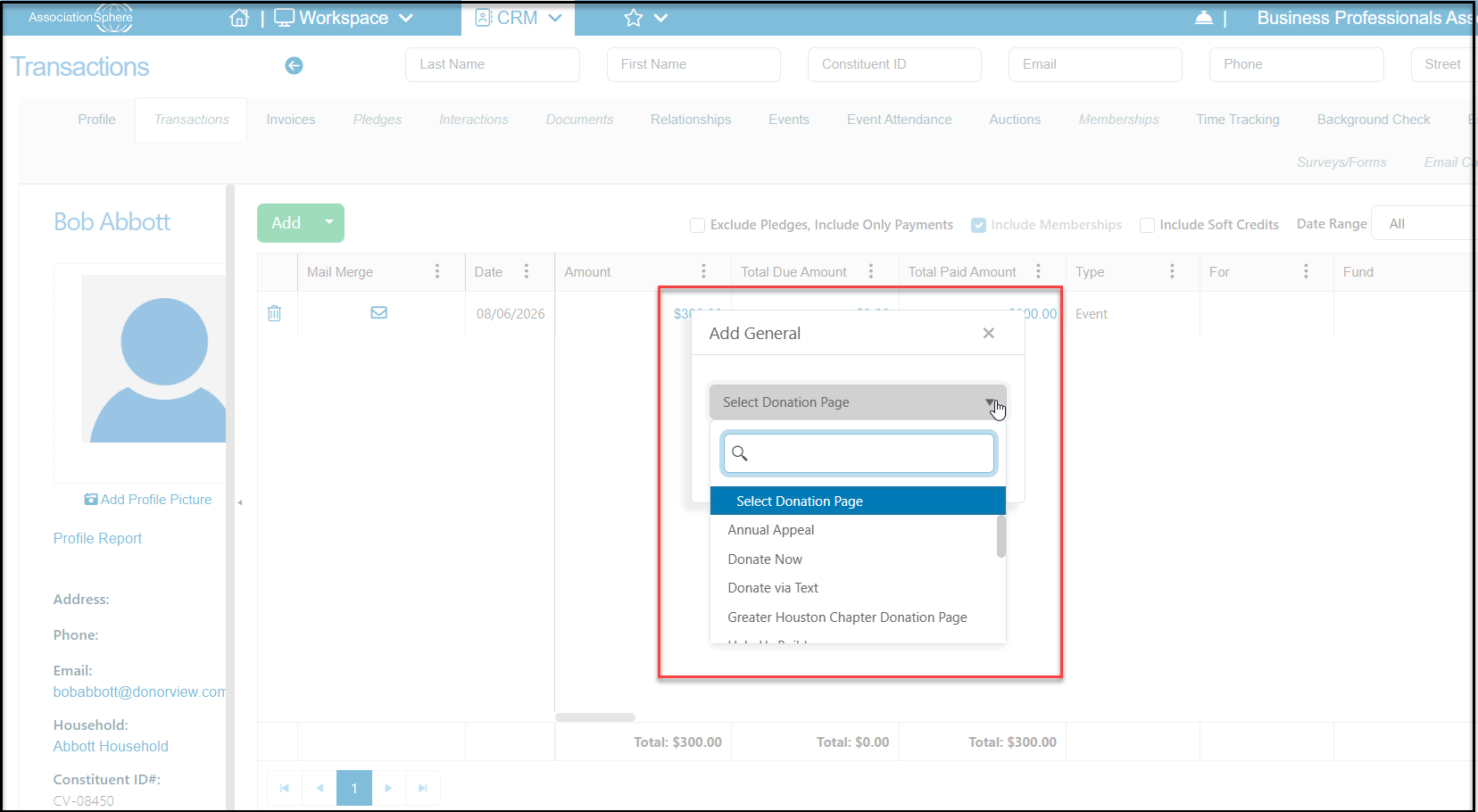Click the back arrow beside Transactions
Image resolution: width=1478 pixels, height=812 pixels.
pos(294,65)
